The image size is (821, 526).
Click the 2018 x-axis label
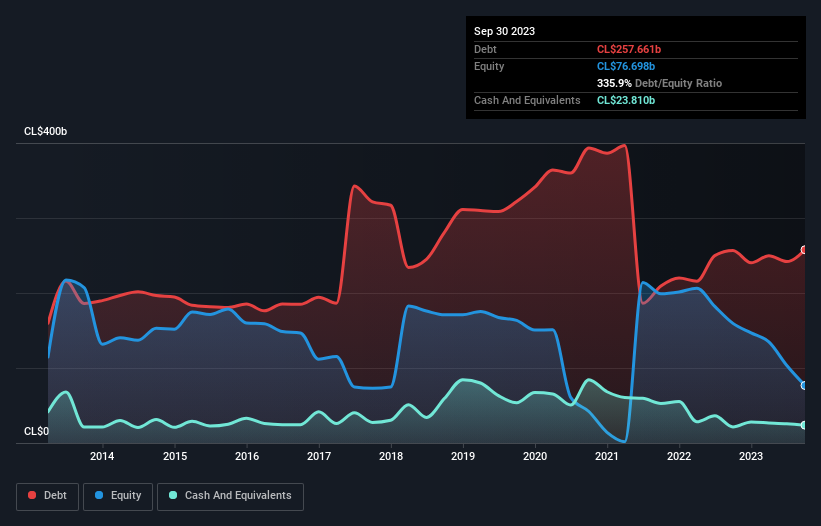tap(391, 456)
